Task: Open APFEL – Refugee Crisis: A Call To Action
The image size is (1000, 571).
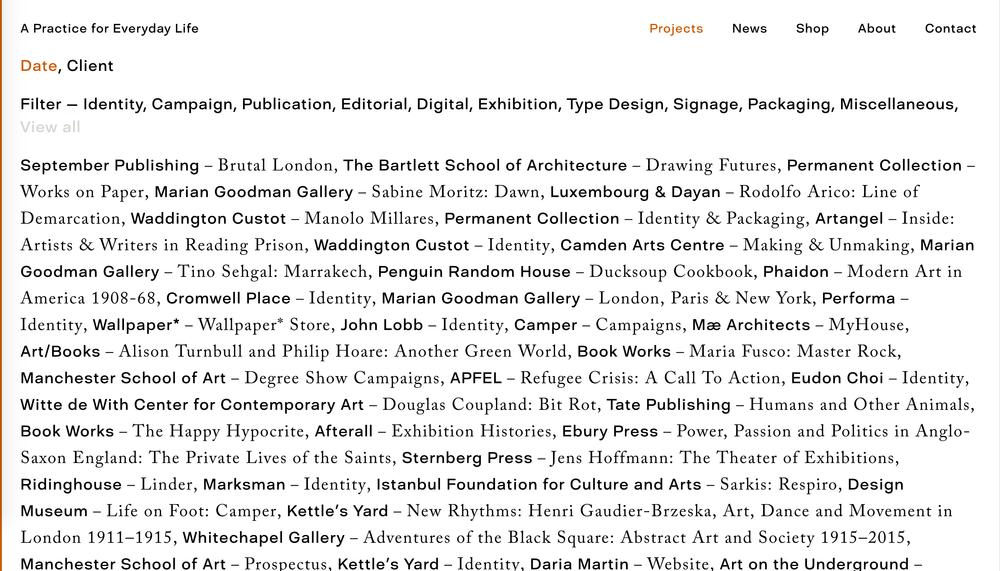Action: pos(615,378)
